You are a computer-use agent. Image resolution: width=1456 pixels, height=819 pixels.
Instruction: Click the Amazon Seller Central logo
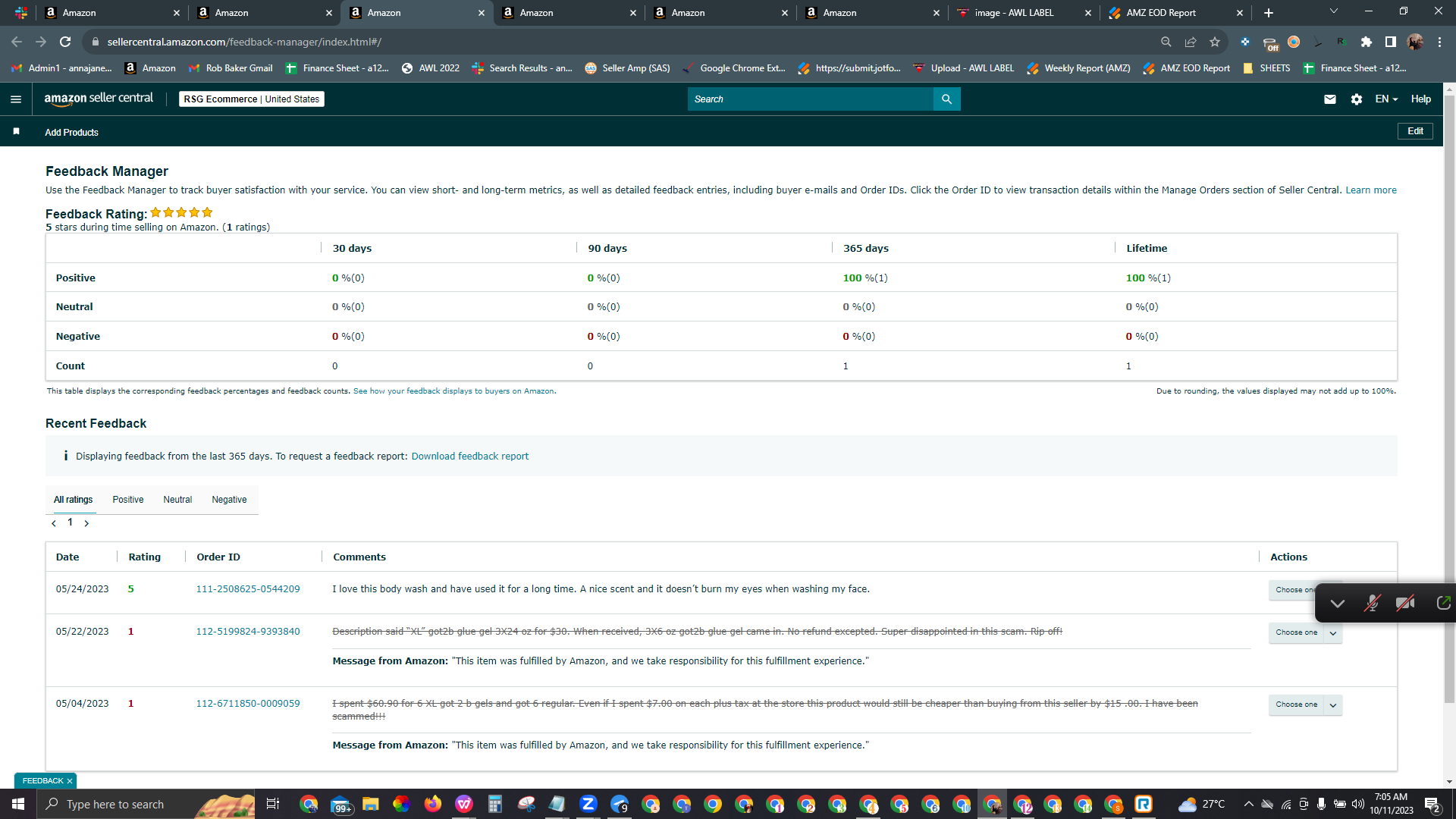point(99,99)
